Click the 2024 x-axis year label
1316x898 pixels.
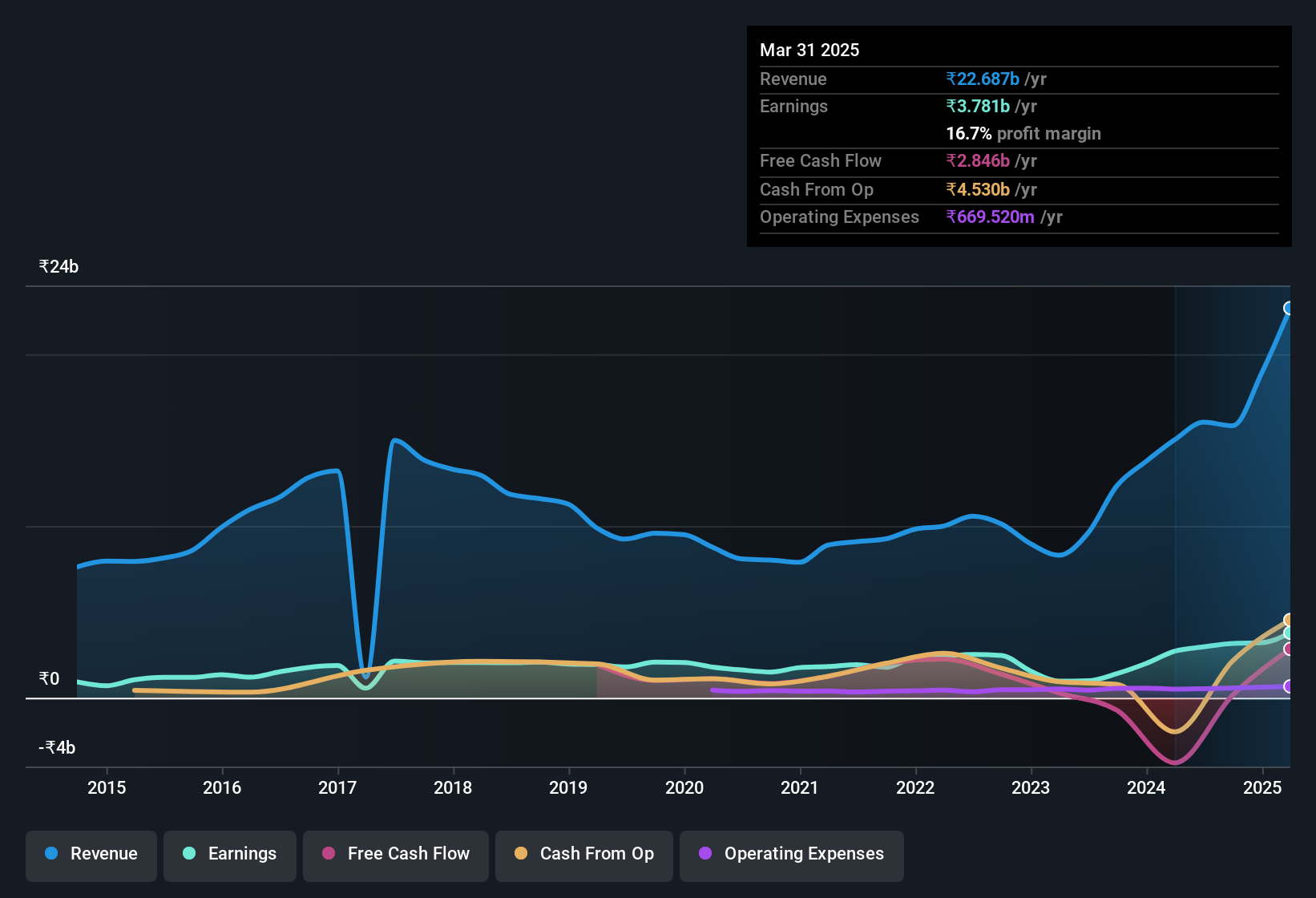(1146, 787)
